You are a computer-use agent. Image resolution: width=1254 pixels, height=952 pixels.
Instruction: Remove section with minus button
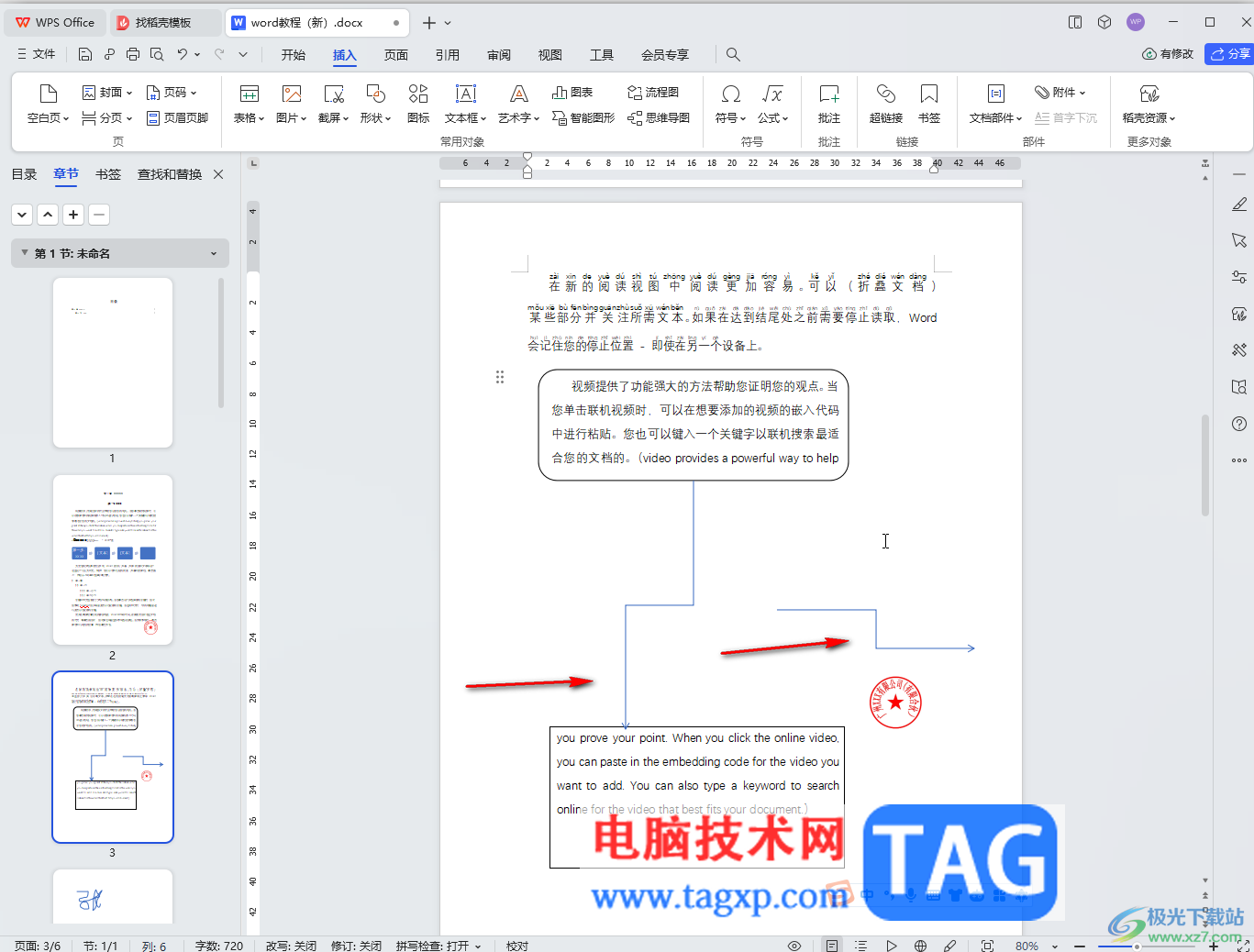[x=99, y=215]
